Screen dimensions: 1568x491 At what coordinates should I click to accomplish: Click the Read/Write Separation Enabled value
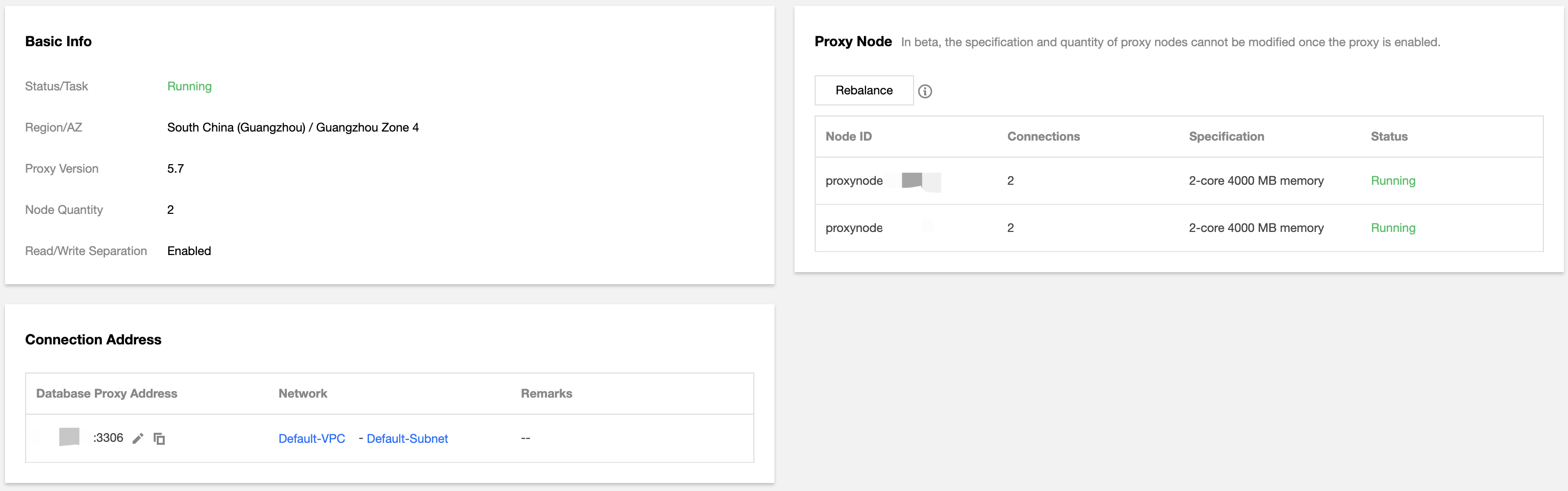point(189,252)
